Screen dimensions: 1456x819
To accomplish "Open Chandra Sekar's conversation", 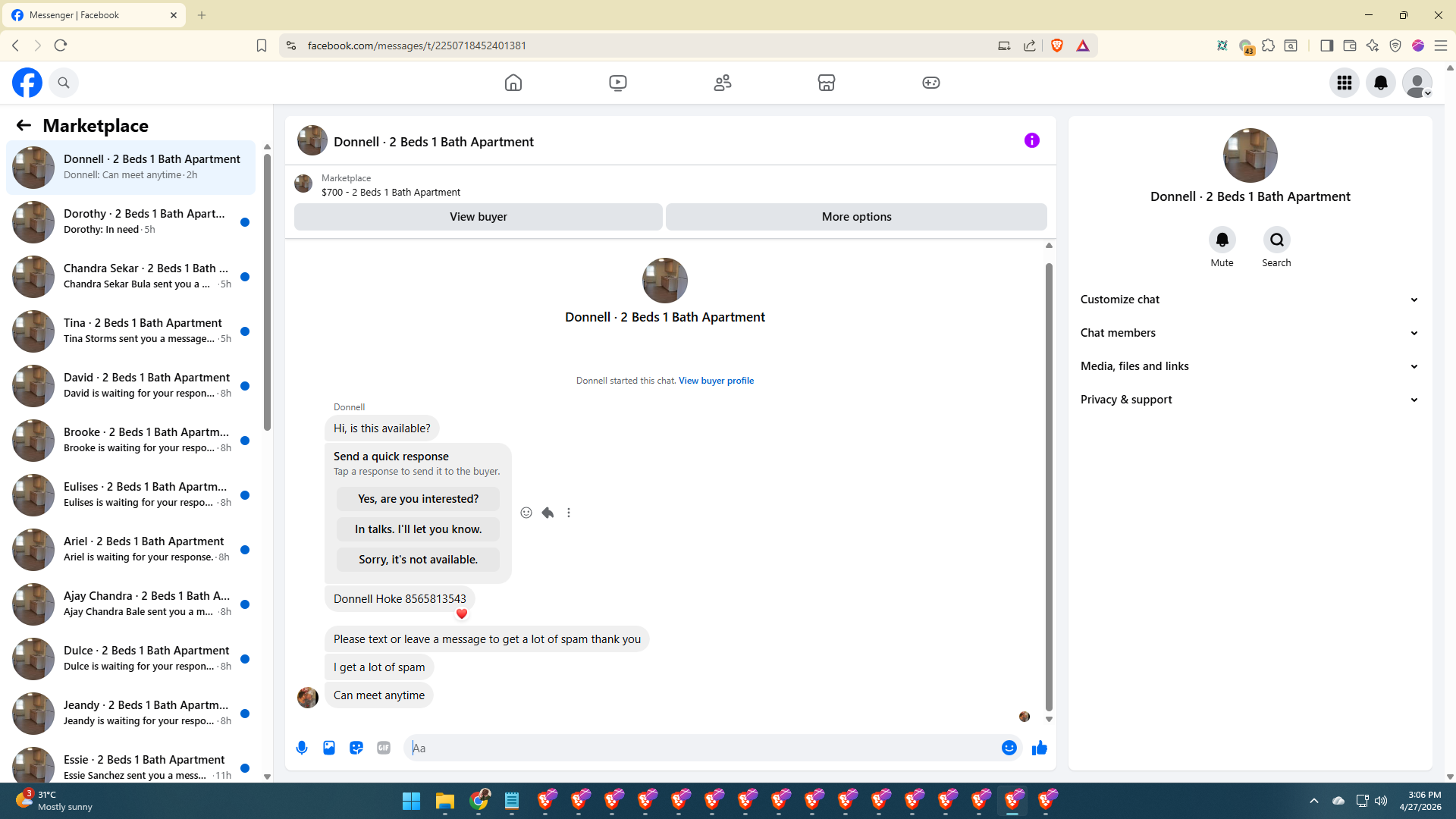I will 130,277.
